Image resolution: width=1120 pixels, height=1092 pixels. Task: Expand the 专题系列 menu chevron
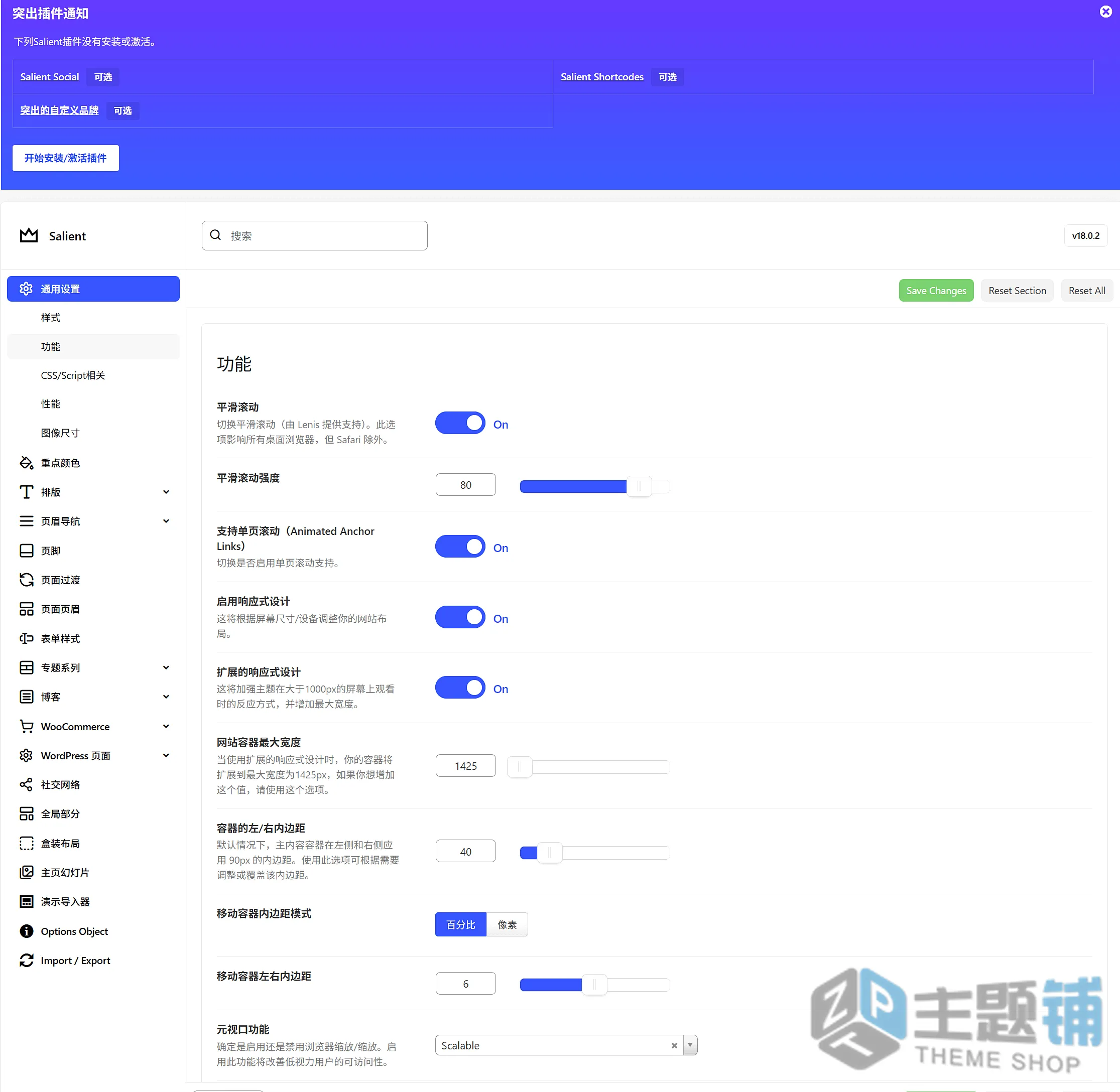click(166, 667)
